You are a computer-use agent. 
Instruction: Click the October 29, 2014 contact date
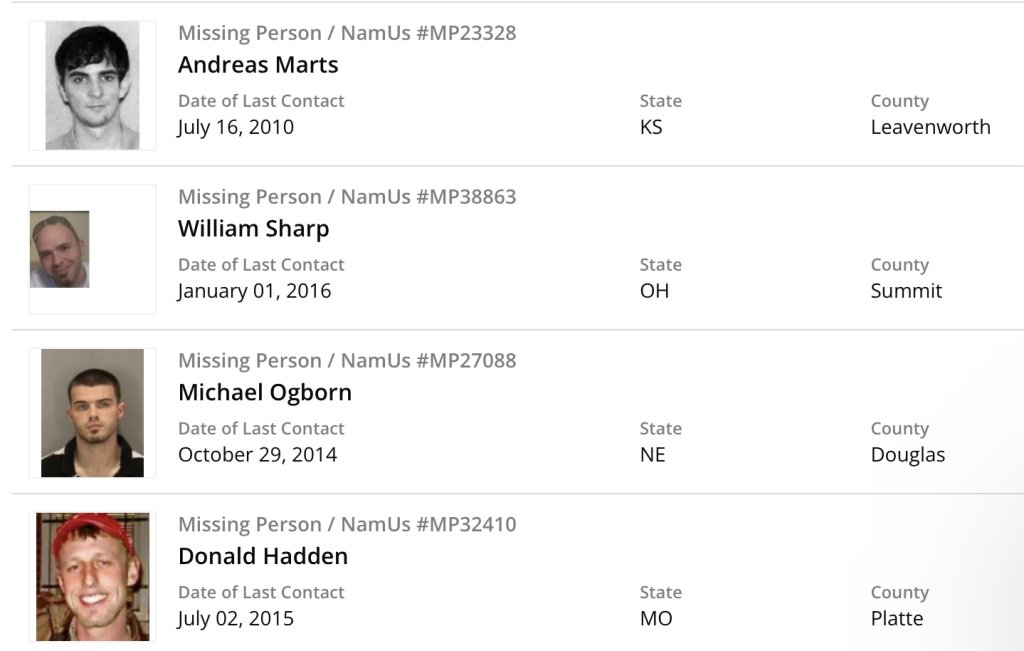click(257, 455)
